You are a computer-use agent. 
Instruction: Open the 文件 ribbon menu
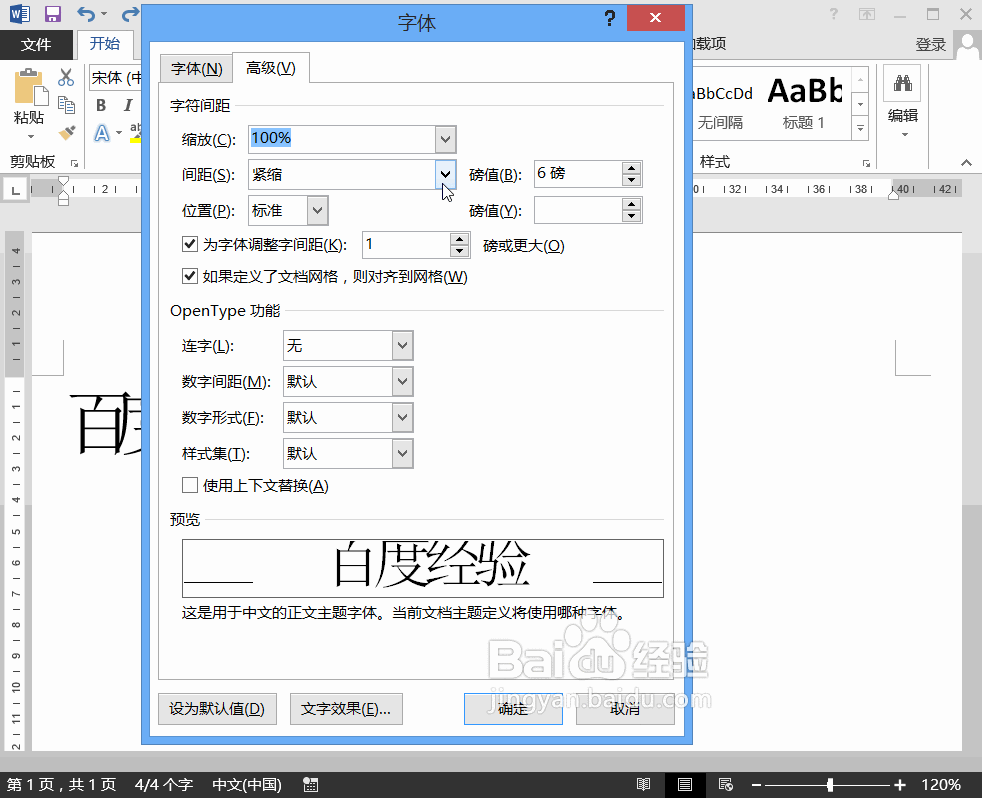click(x=37, y=45)
